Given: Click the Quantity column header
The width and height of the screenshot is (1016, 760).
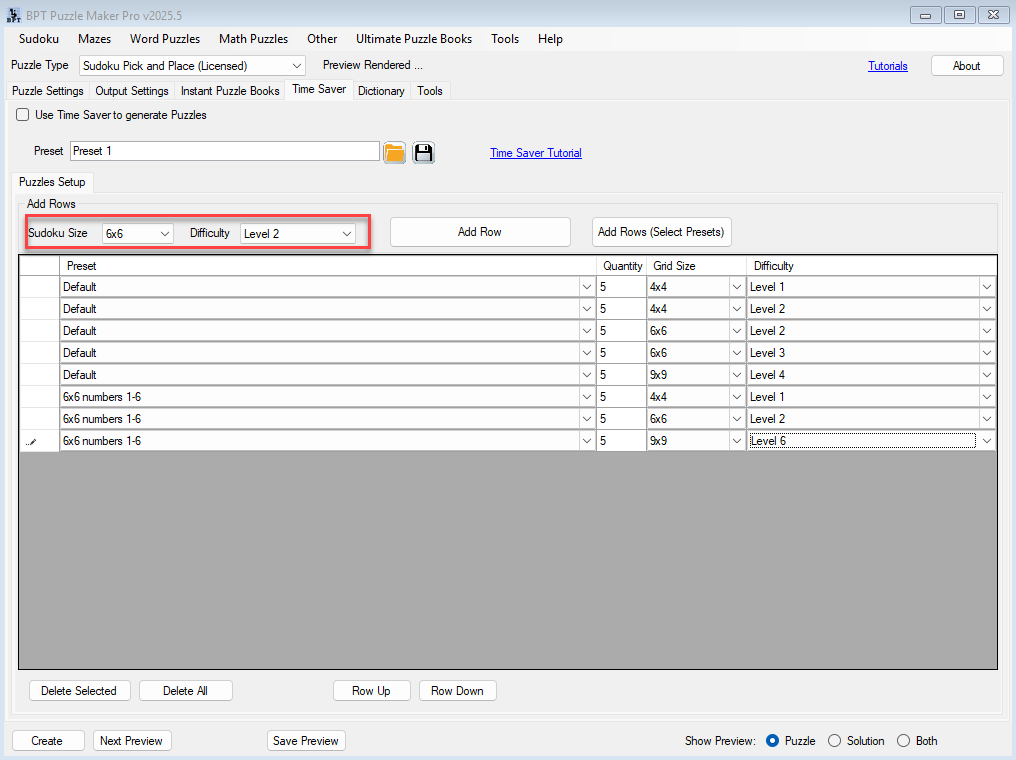Looking at the screenshot, I should (x=622, y=266).
